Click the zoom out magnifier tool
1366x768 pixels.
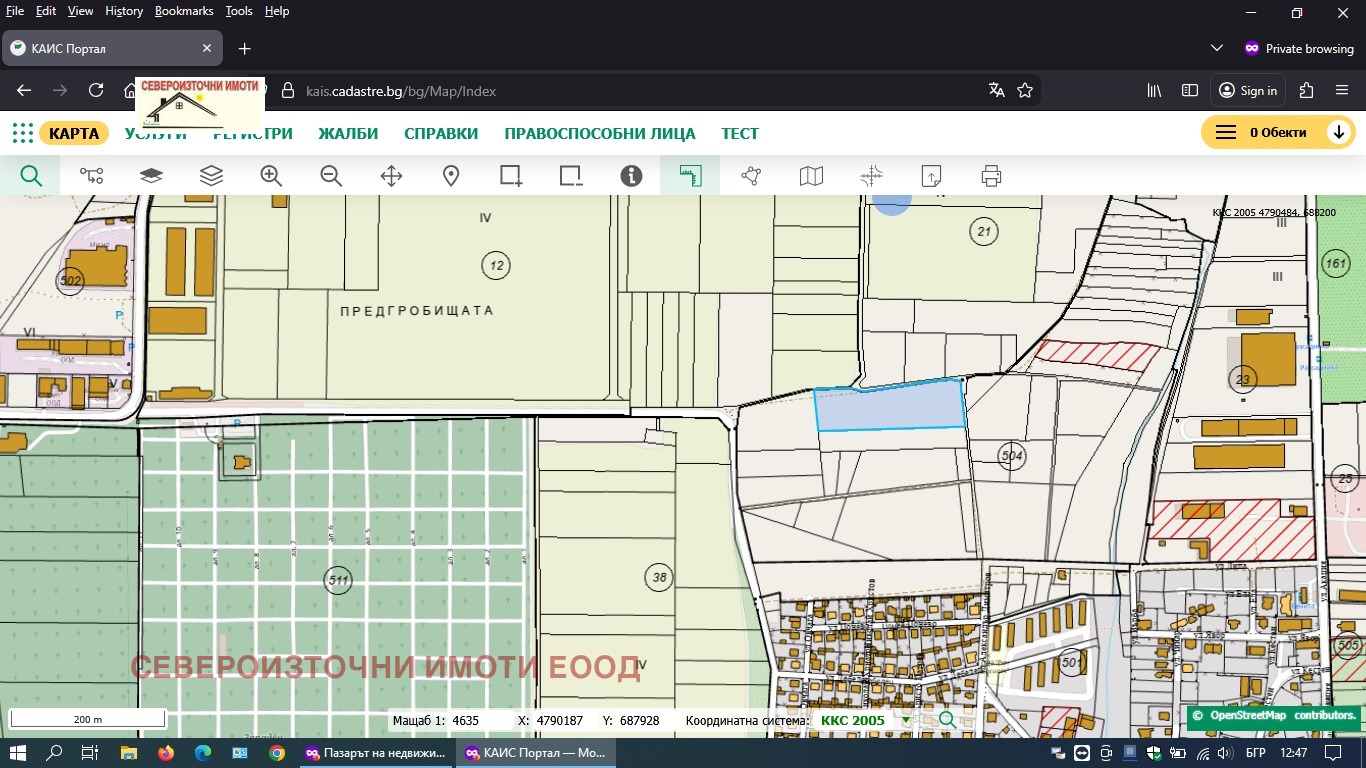(331, 176)
